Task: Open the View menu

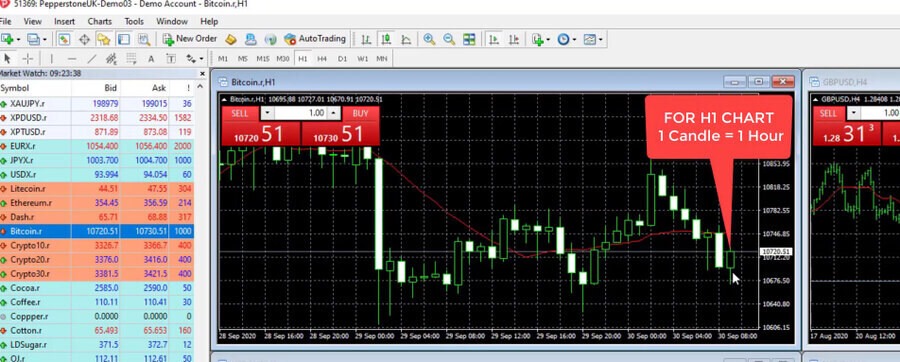Action: (x=32, y=21)
